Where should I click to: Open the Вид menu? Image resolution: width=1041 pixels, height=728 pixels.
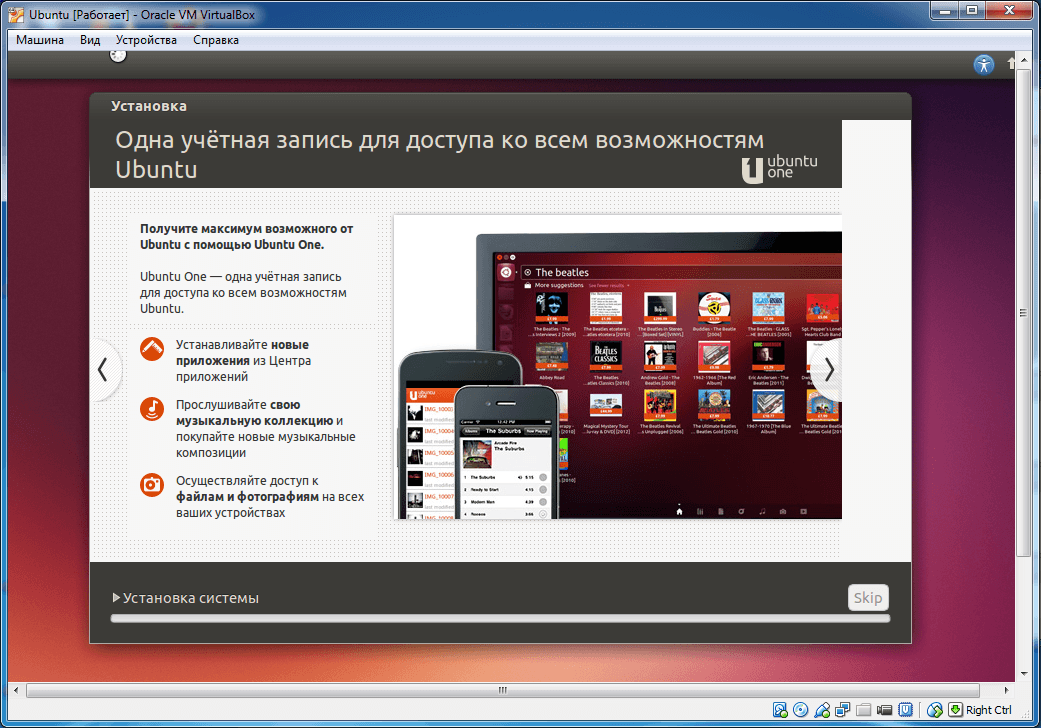click(90, 40)
